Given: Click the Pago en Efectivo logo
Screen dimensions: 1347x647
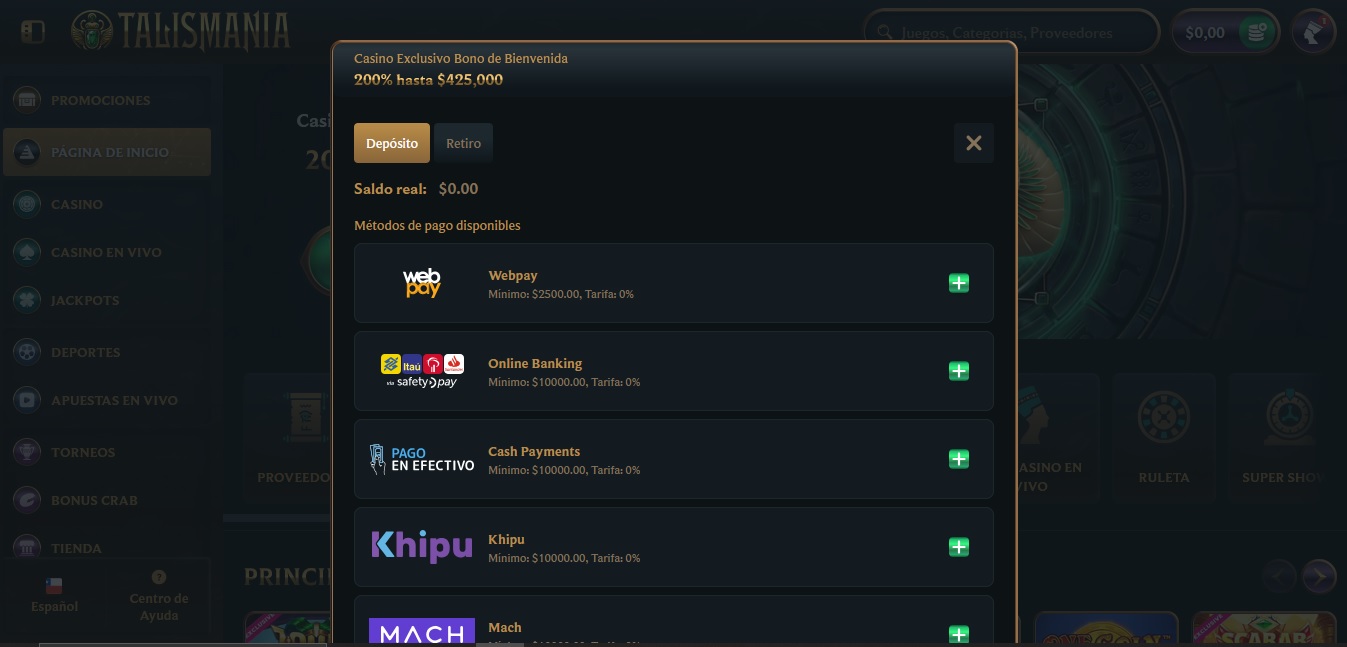Looking at the screenshot, I should tap(422, 459).
